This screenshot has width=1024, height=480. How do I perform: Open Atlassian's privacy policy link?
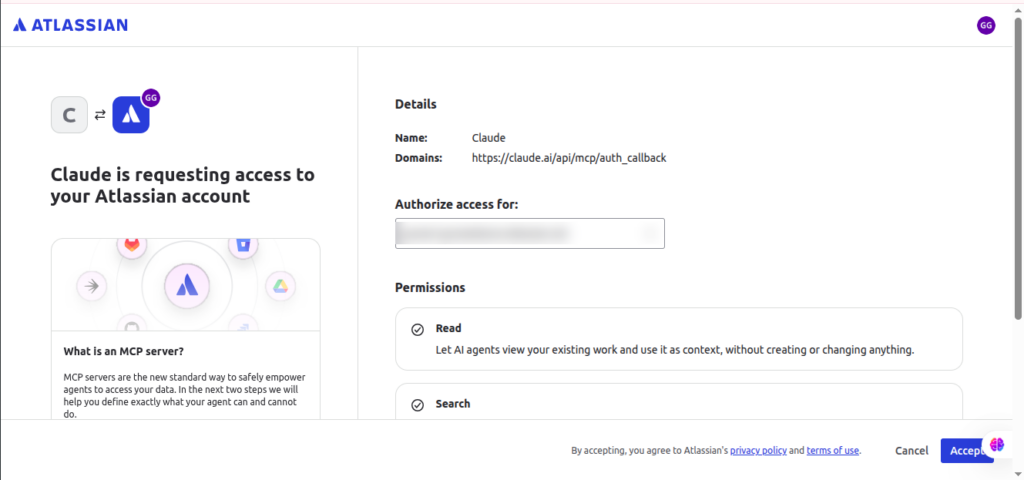(x=758, y=451)
